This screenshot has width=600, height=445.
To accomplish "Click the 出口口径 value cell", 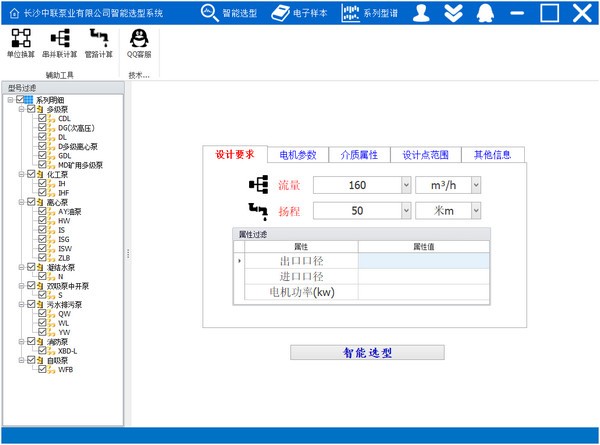I will [x=424, y=261].
